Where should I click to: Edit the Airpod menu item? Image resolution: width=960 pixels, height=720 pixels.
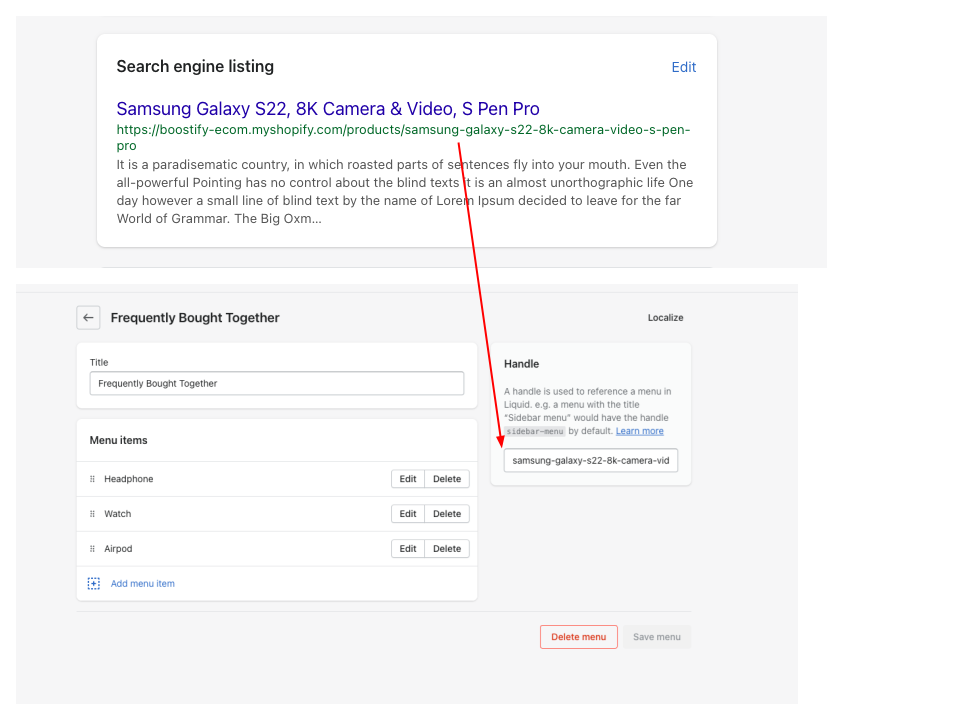coord(408,549)
